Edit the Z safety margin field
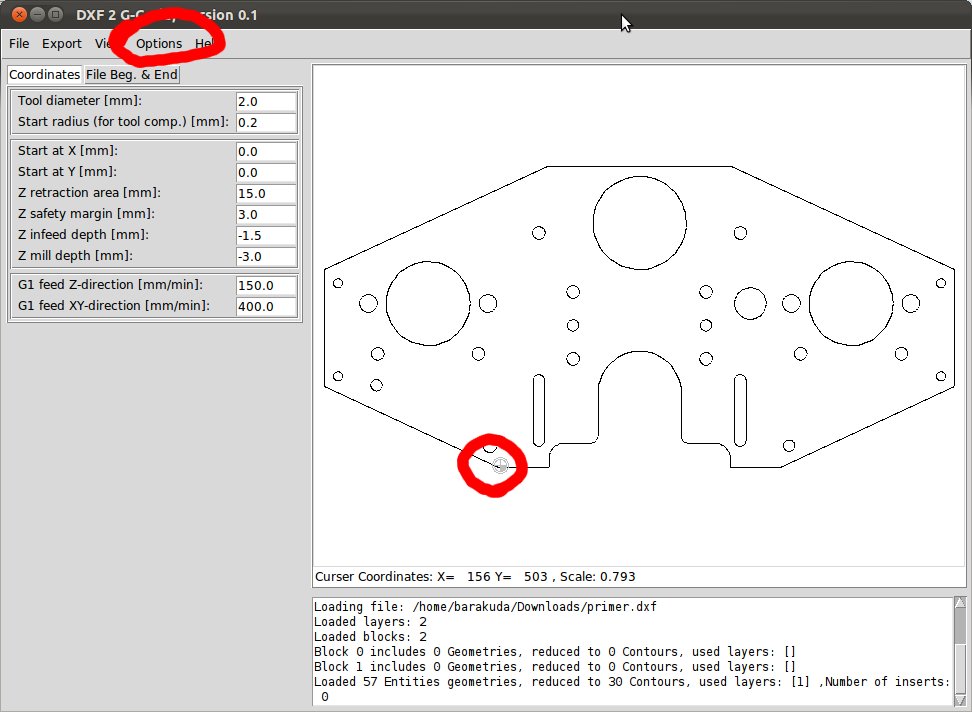Viewport: 972px width, 712px height. click(x=266, y=214)
